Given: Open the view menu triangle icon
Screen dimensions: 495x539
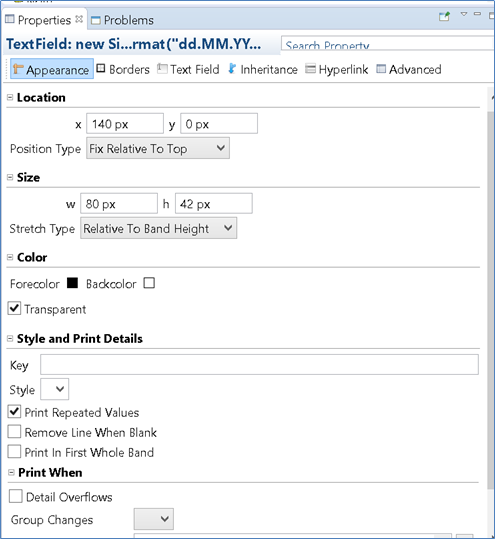Looking at the screenshot, I should pyautogui.click(x=464, y=14).
